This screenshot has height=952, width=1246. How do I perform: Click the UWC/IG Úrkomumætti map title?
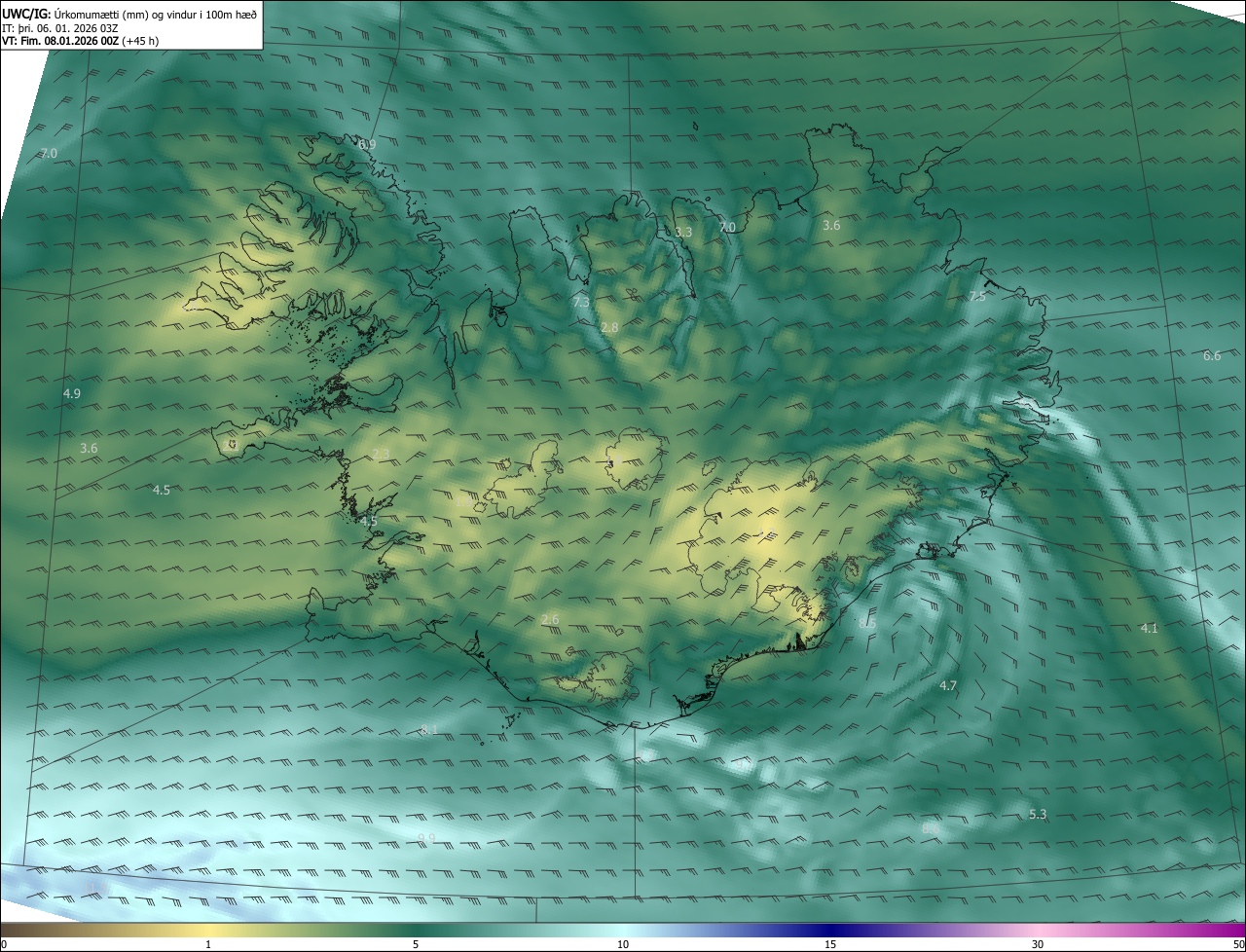129,14
